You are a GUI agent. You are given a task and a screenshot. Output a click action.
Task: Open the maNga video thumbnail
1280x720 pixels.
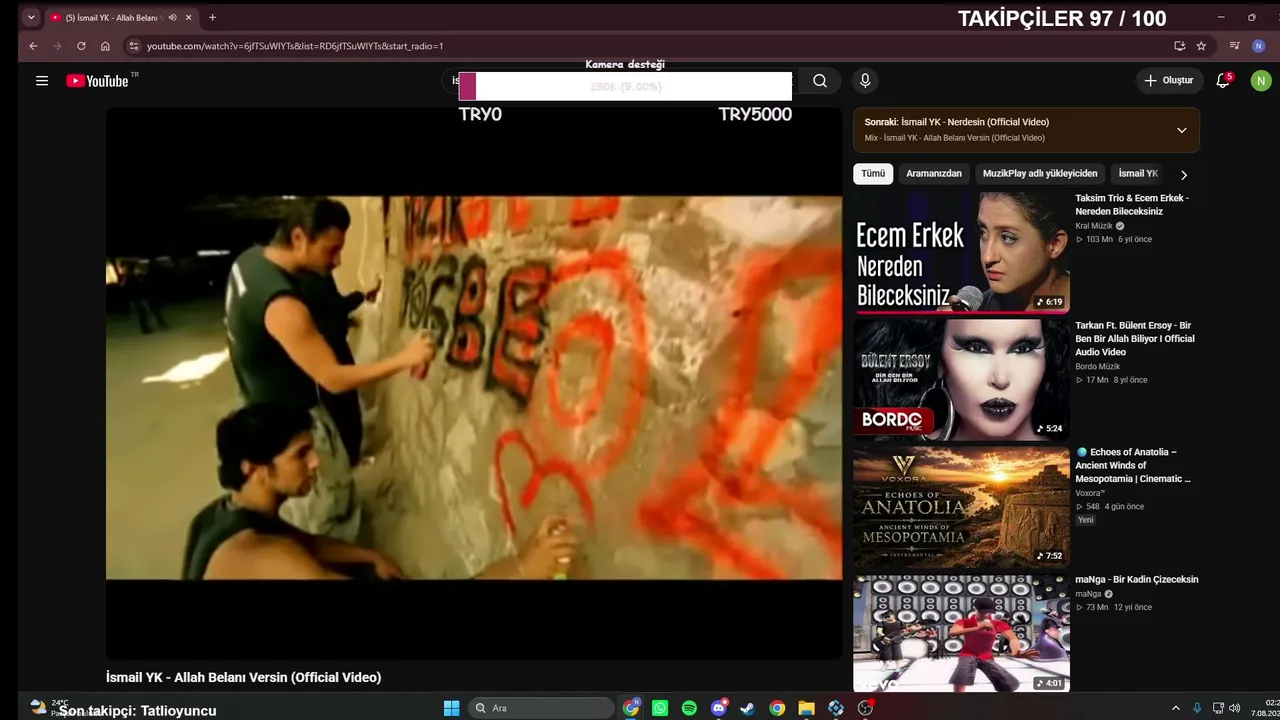tap(961, 633)
